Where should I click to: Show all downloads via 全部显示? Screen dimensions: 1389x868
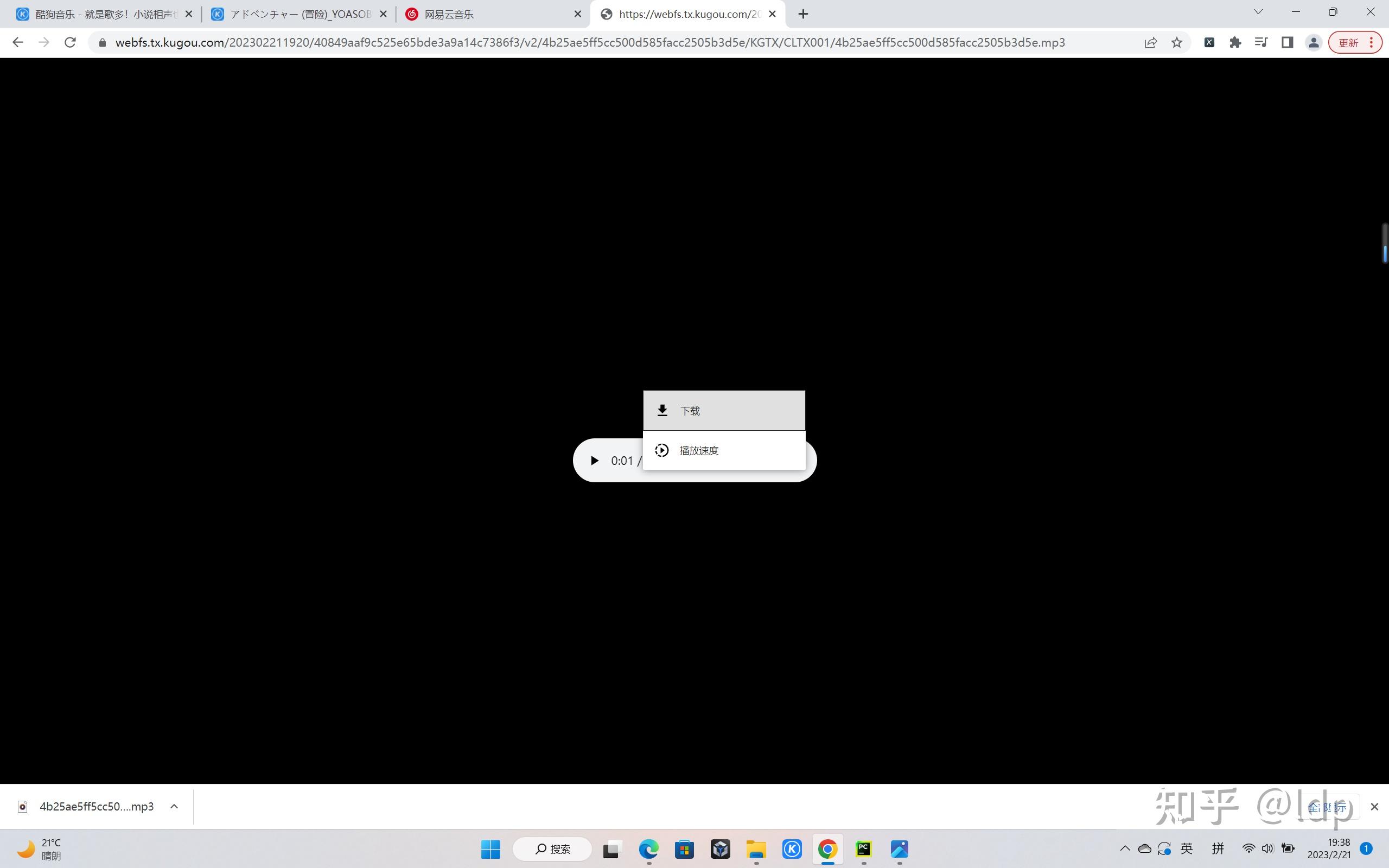tap(1327, 807)
